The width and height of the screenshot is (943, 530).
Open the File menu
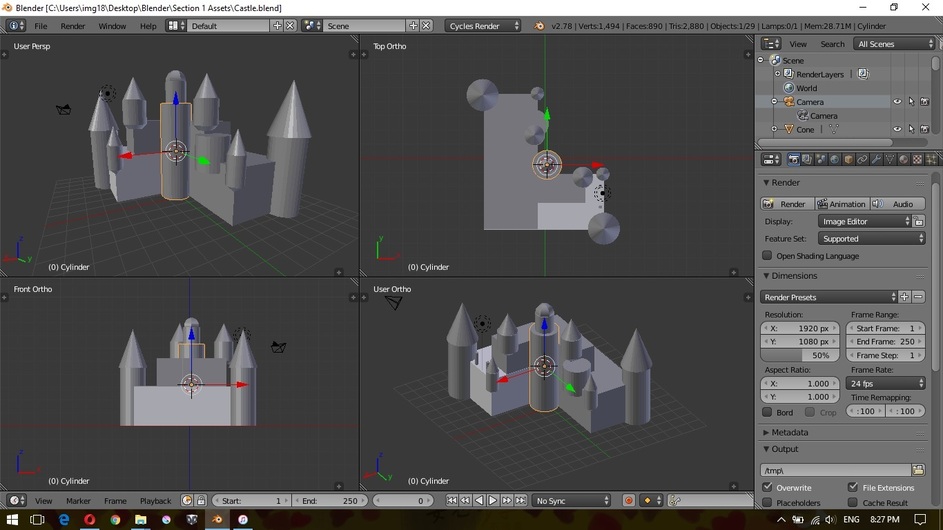pyautogui.click(x=41, y=26)
